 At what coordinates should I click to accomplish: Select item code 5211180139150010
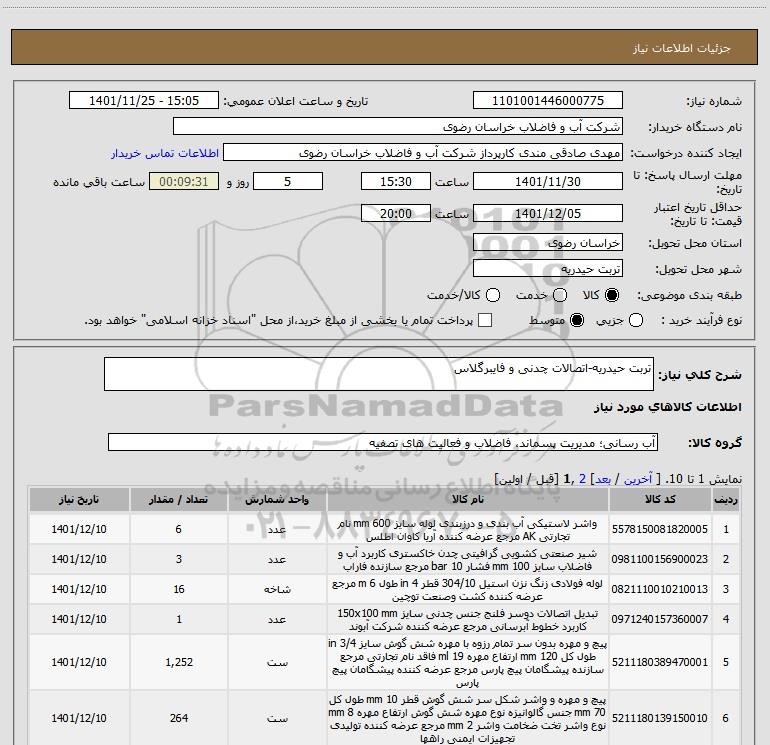(660, 718)
